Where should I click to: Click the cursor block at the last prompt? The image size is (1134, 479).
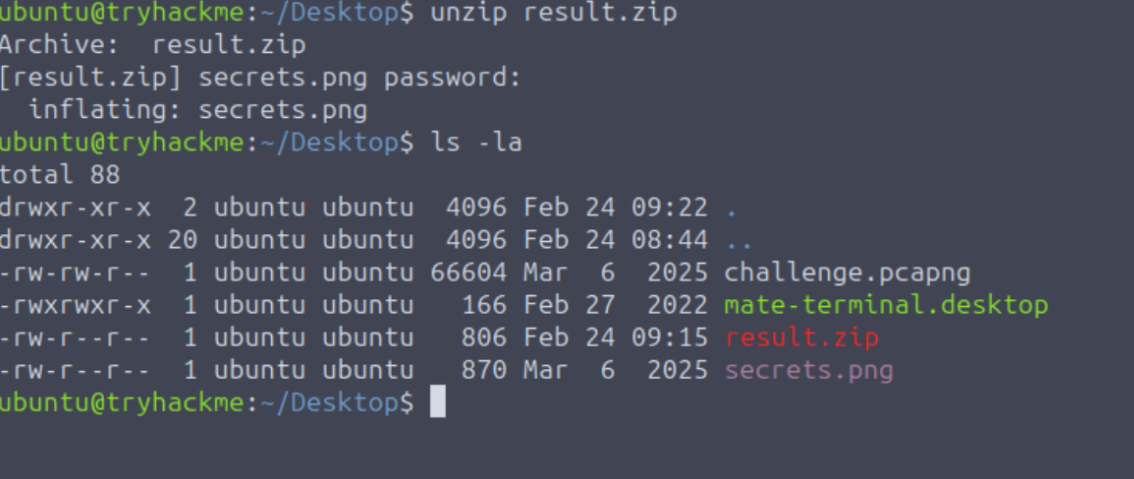(x=436, y=403)
